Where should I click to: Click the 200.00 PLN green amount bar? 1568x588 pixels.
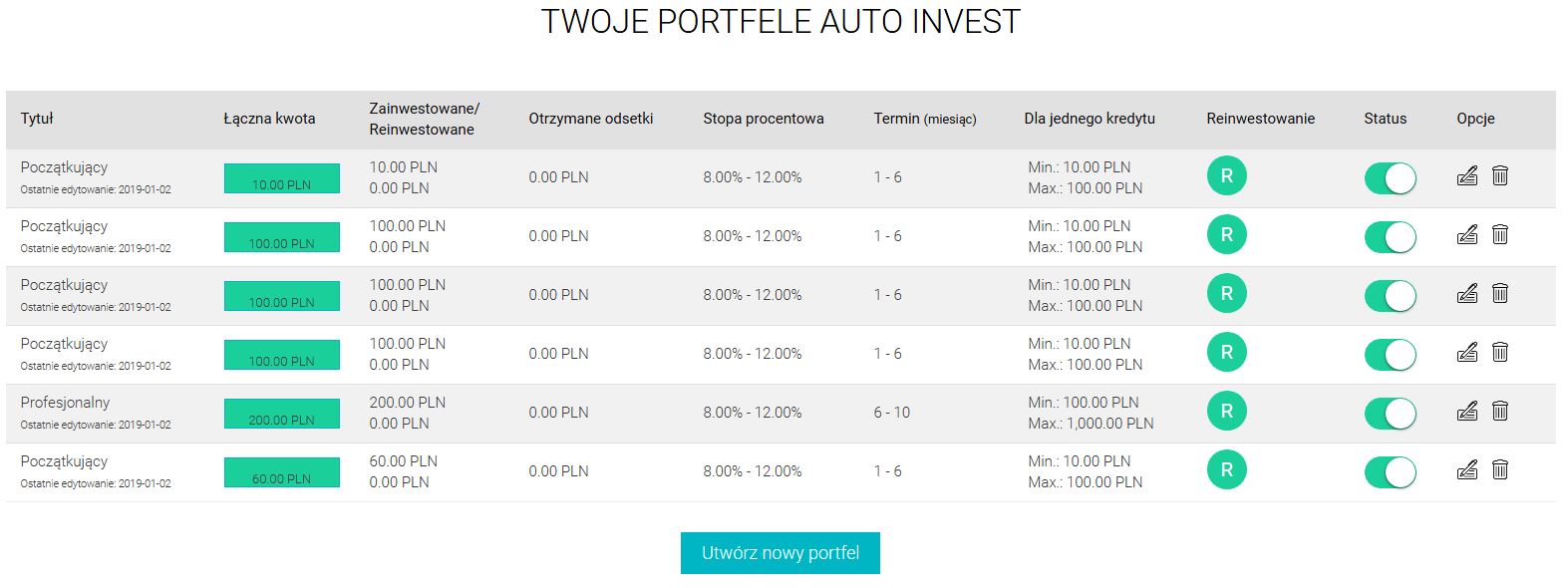[x=282, y=414]
